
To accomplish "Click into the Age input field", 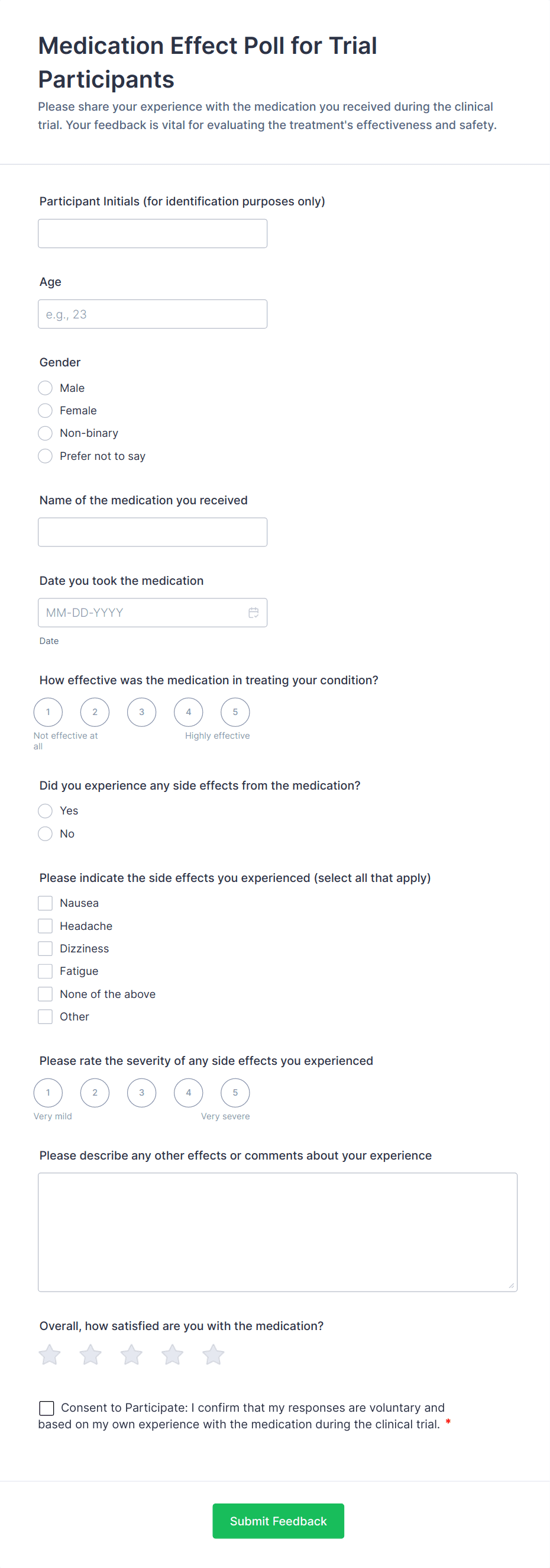I will point(152,314).
